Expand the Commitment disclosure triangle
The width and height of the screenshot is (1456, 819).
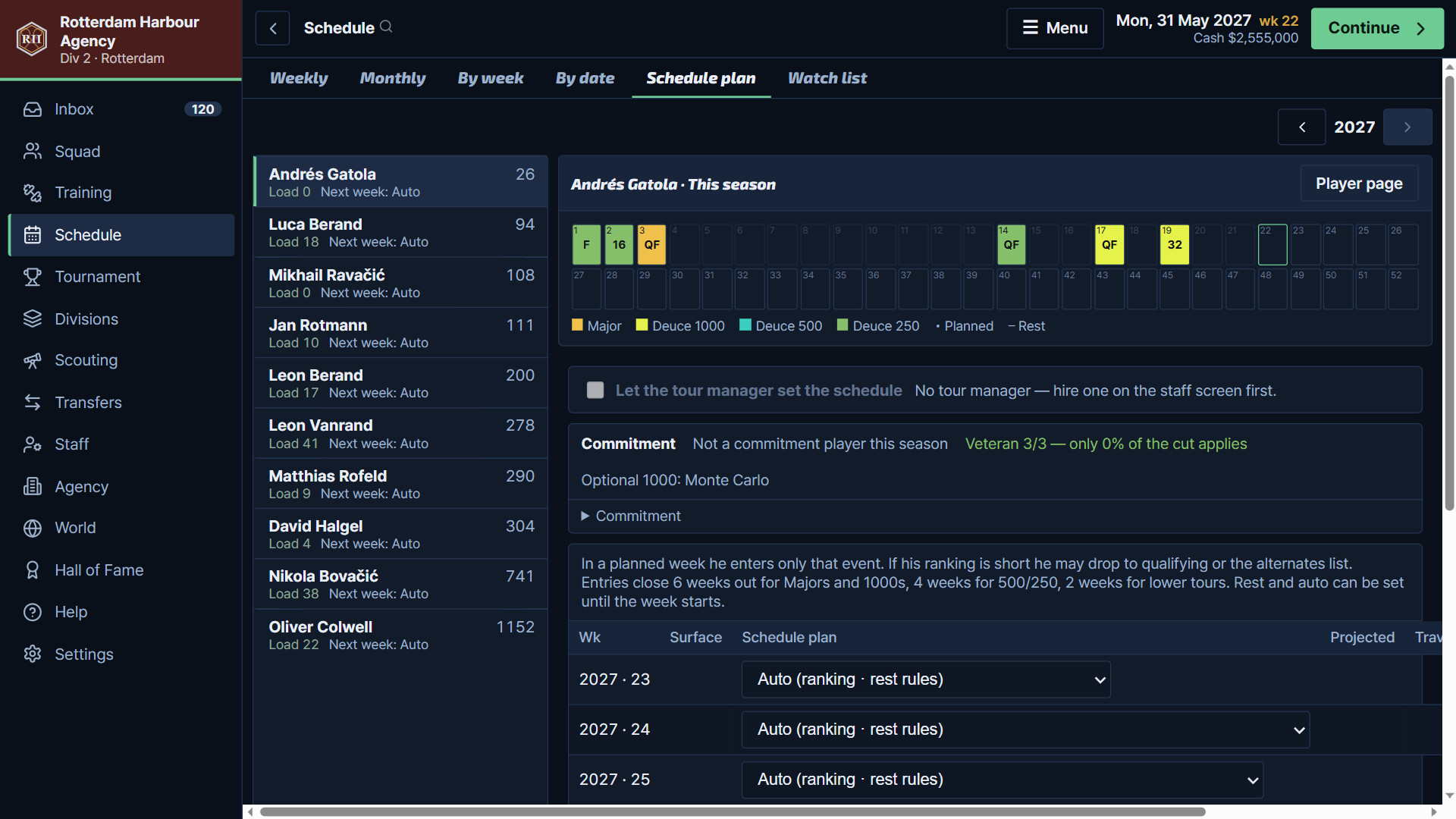tap(585, 516)
